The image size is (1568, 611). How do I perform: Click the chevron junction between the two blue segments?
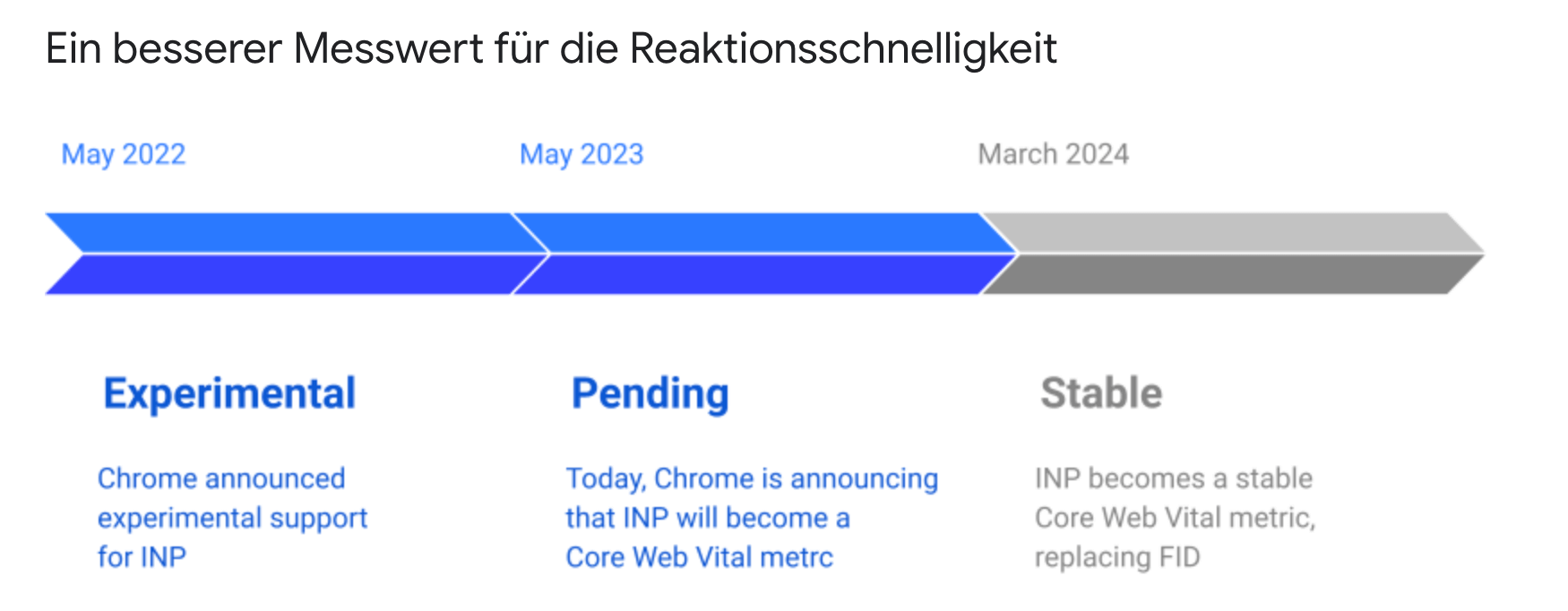click(542, 254)
